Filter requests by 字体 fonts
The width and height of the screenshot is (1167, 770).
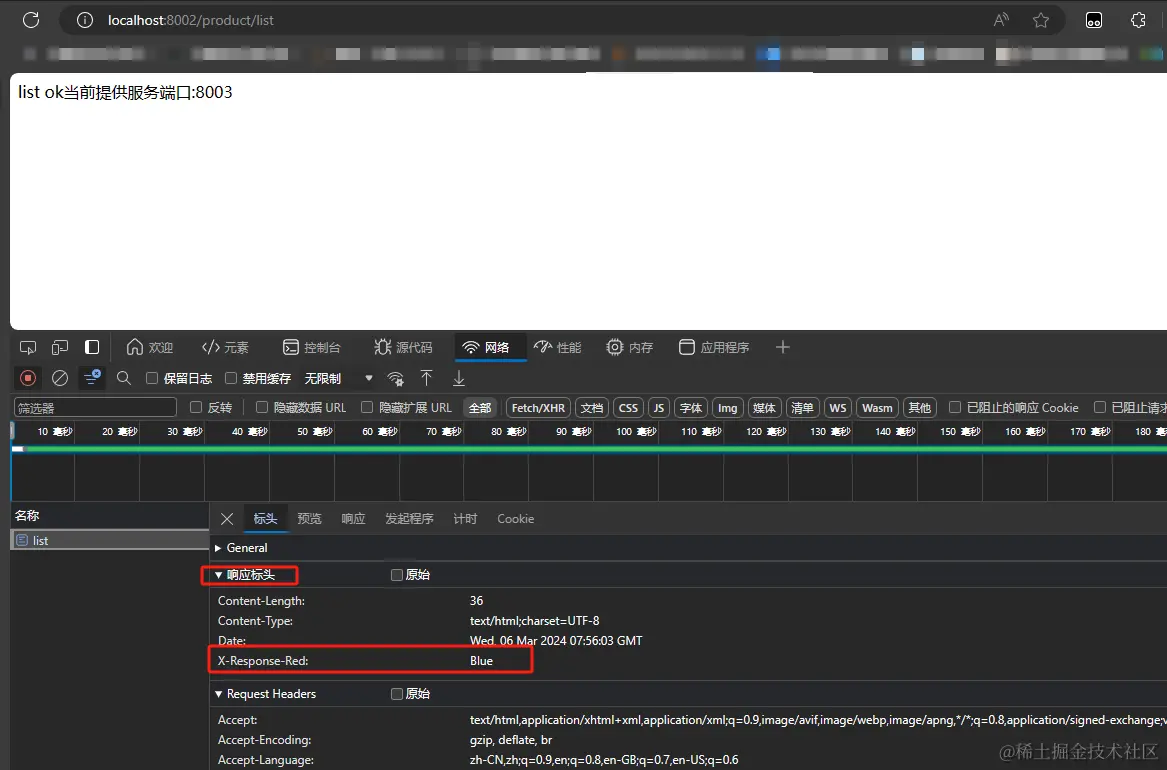[x=691, y=408]
